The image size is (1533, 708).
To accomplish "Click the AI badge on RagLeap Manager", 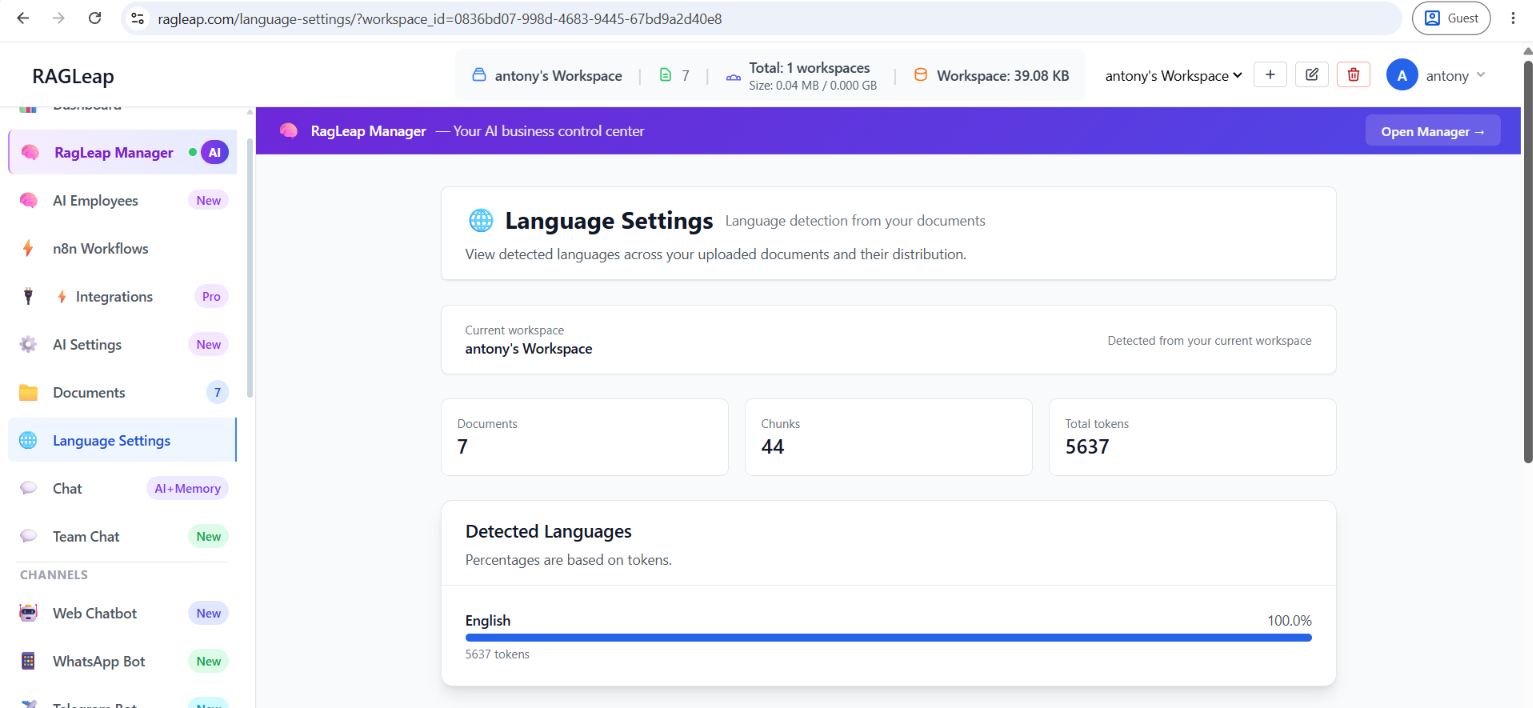I will [x=214, y=152].
